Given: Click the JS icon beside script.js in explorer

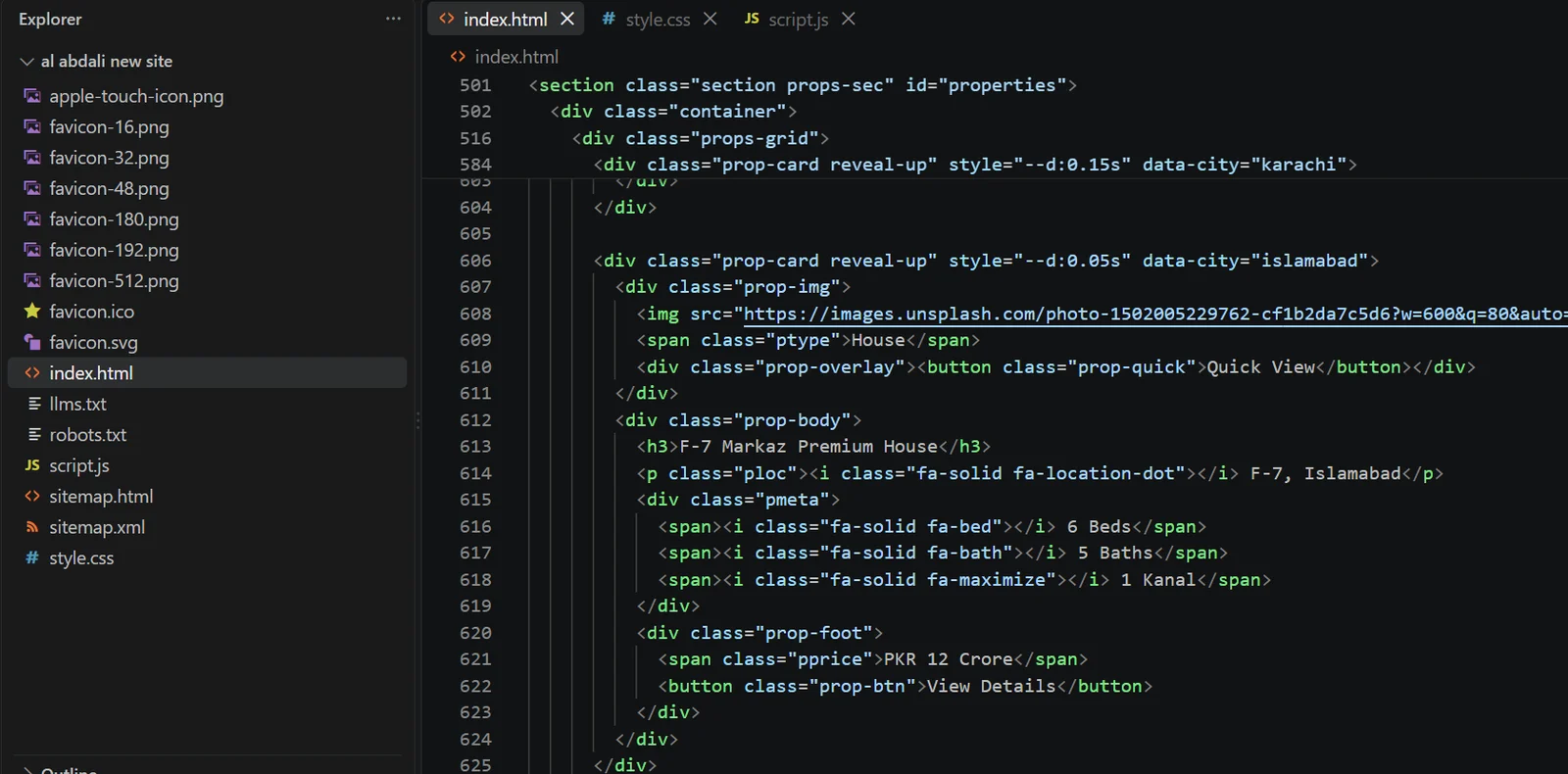Looking at the screenshot, I should [32, 465].
